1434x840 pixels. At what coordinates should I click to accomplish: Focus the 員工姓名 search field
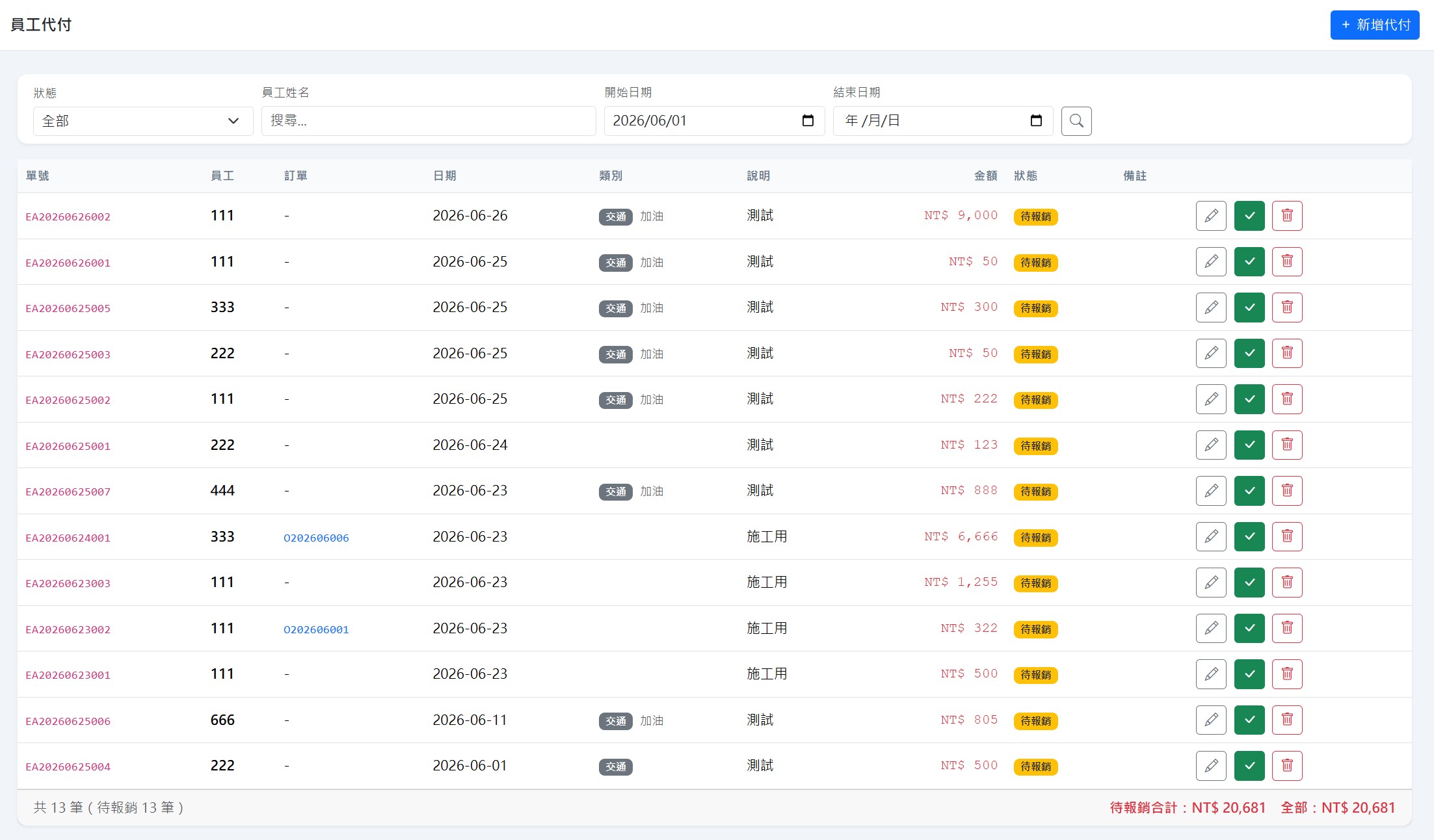tap(429, 121)
